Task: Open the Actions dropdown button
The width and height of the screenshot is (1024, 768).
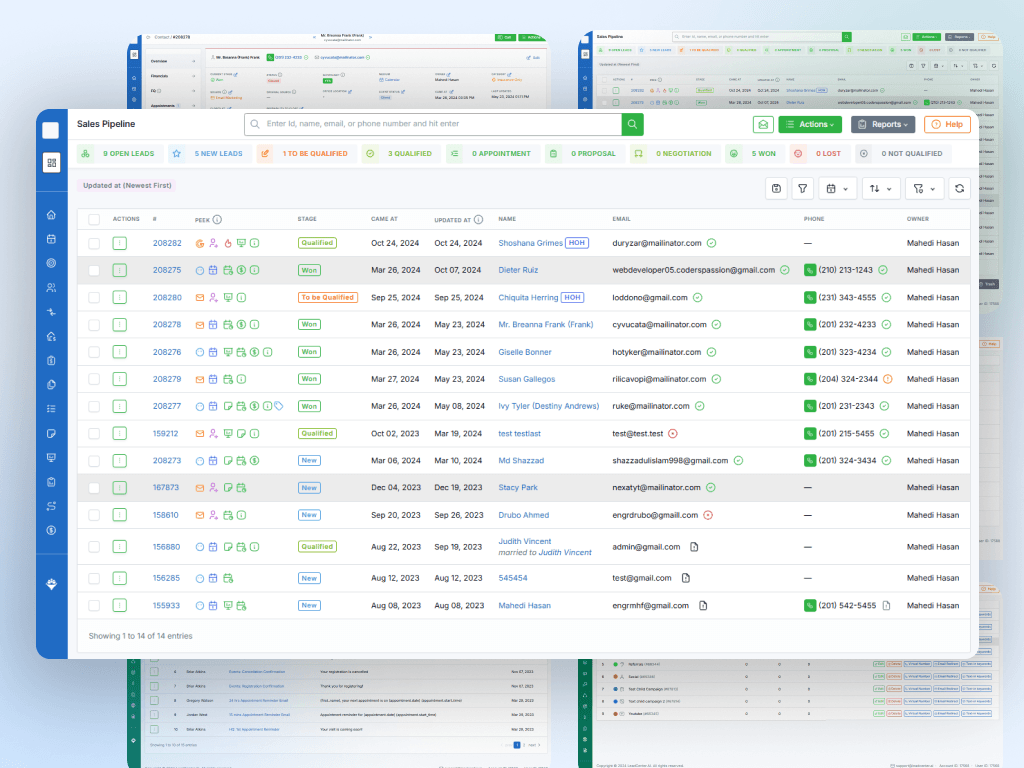Action: coord(810,124)
